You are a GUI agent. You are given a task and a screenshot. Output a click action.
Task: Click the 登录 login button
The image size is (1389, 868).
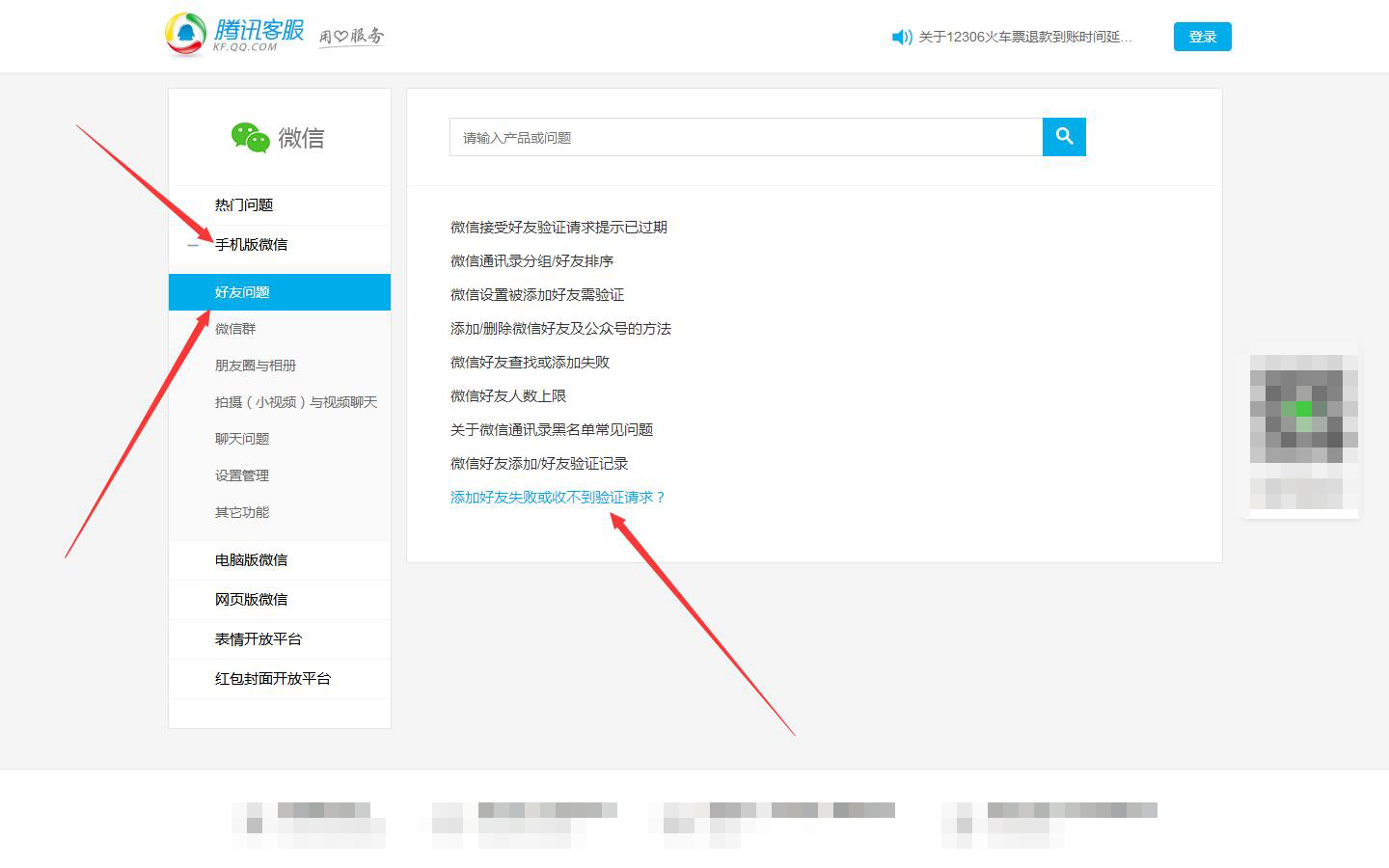click(x=1203, y=37)
